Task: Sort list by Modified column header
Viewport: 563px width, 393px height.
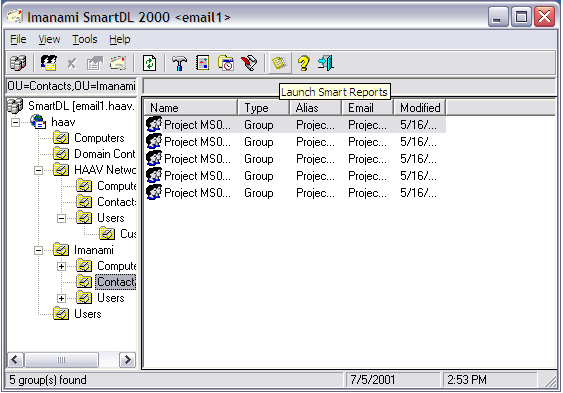Action: tap(419, 108)
